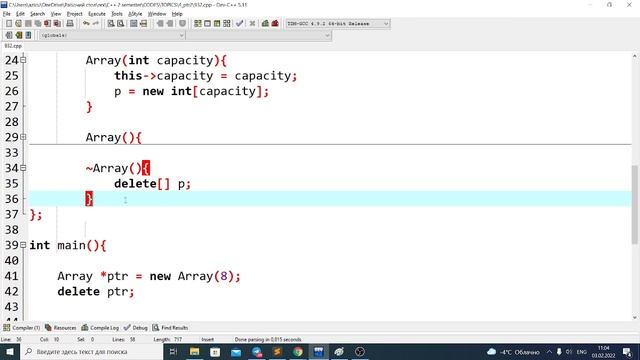Click the Compile & Run toolbar icon
Viewport: 640px width, 360px height.
pos(217,24)
